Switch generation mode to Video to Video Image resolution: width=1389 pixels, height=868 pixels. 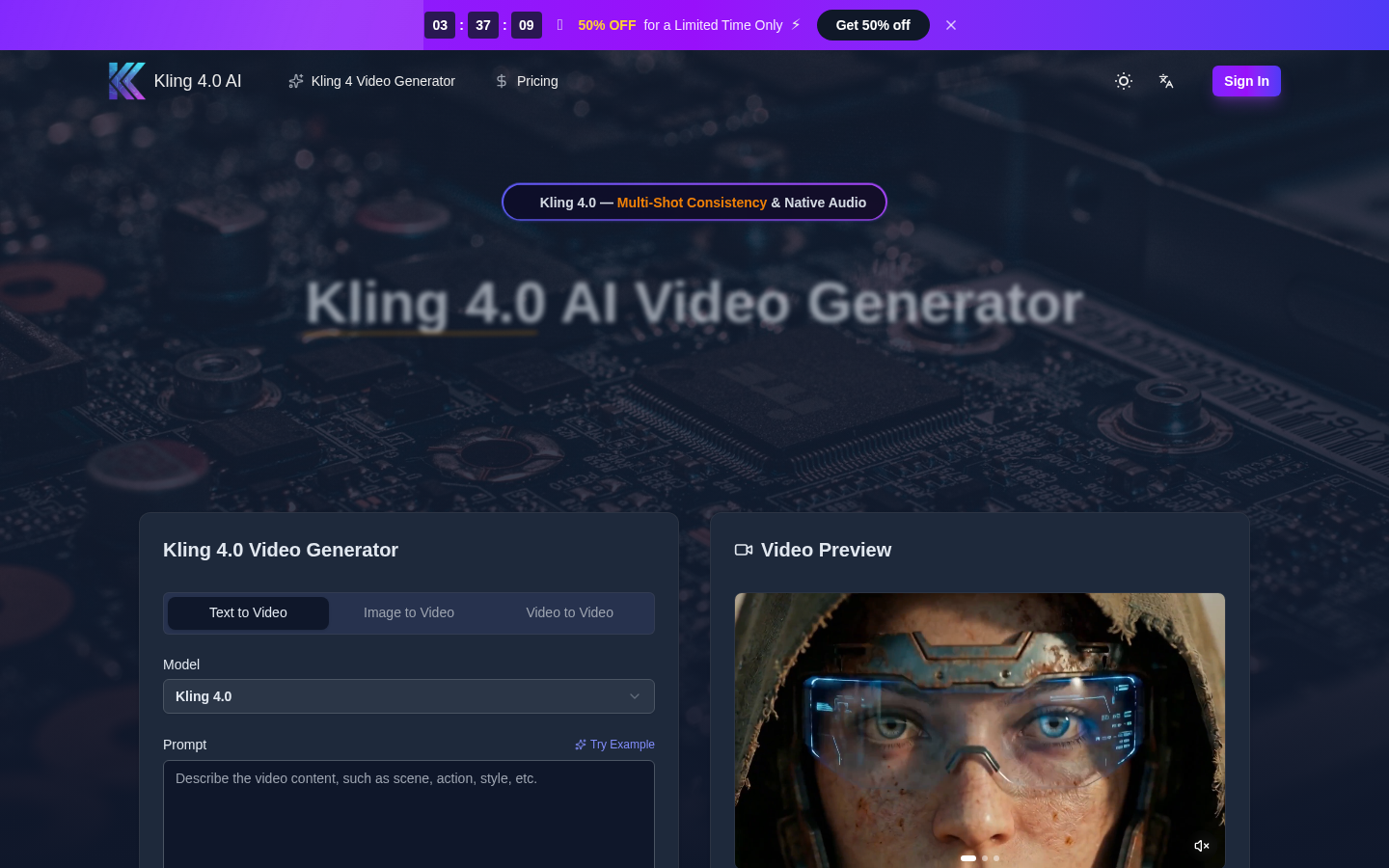point(569,612)
